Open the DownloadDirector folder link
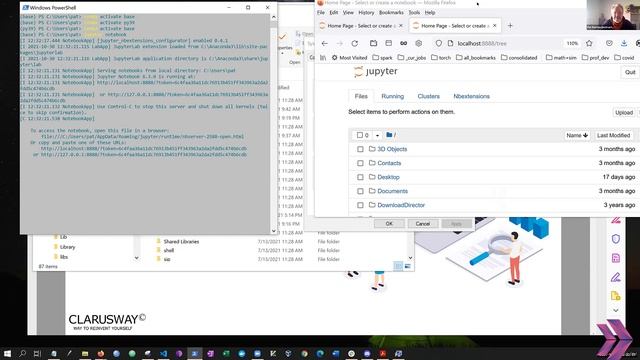 tap(401, 204)
